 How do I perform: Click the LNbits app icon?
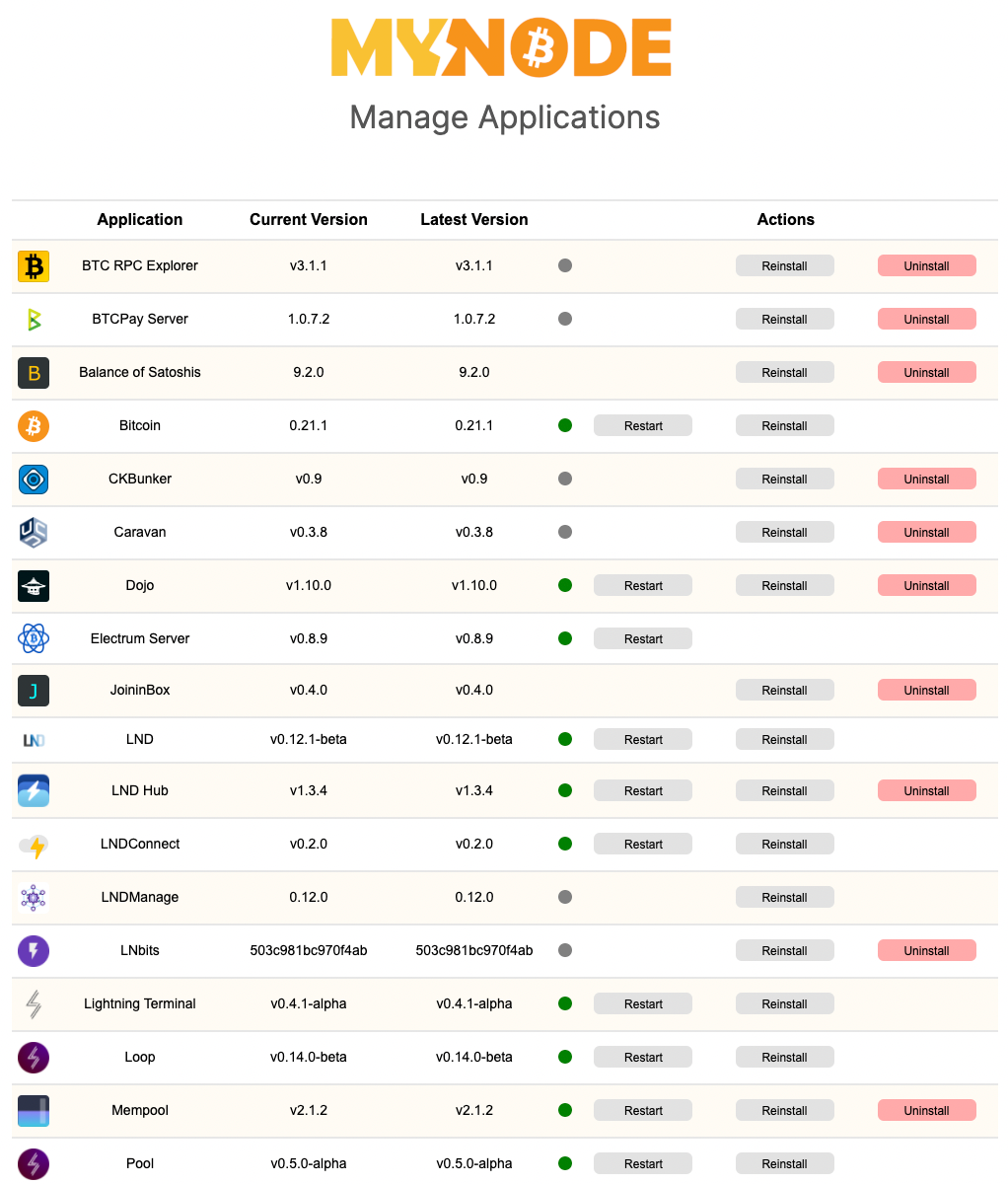(x=34, y=951)
